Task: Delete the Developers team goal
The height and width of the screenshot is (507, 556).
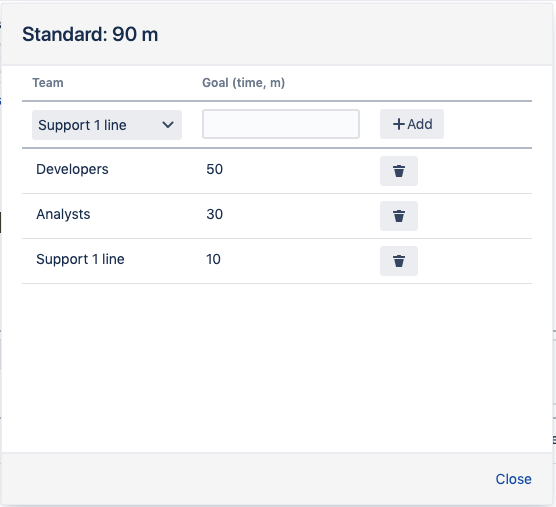Action: coord(399,171)
